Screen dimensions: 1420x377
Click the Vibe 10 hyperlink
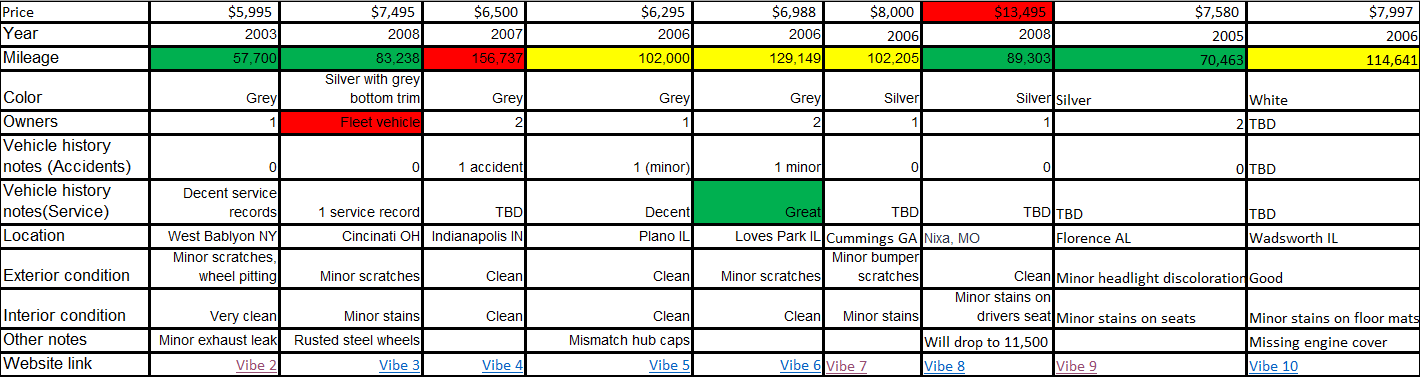[x=1273, y=366]
